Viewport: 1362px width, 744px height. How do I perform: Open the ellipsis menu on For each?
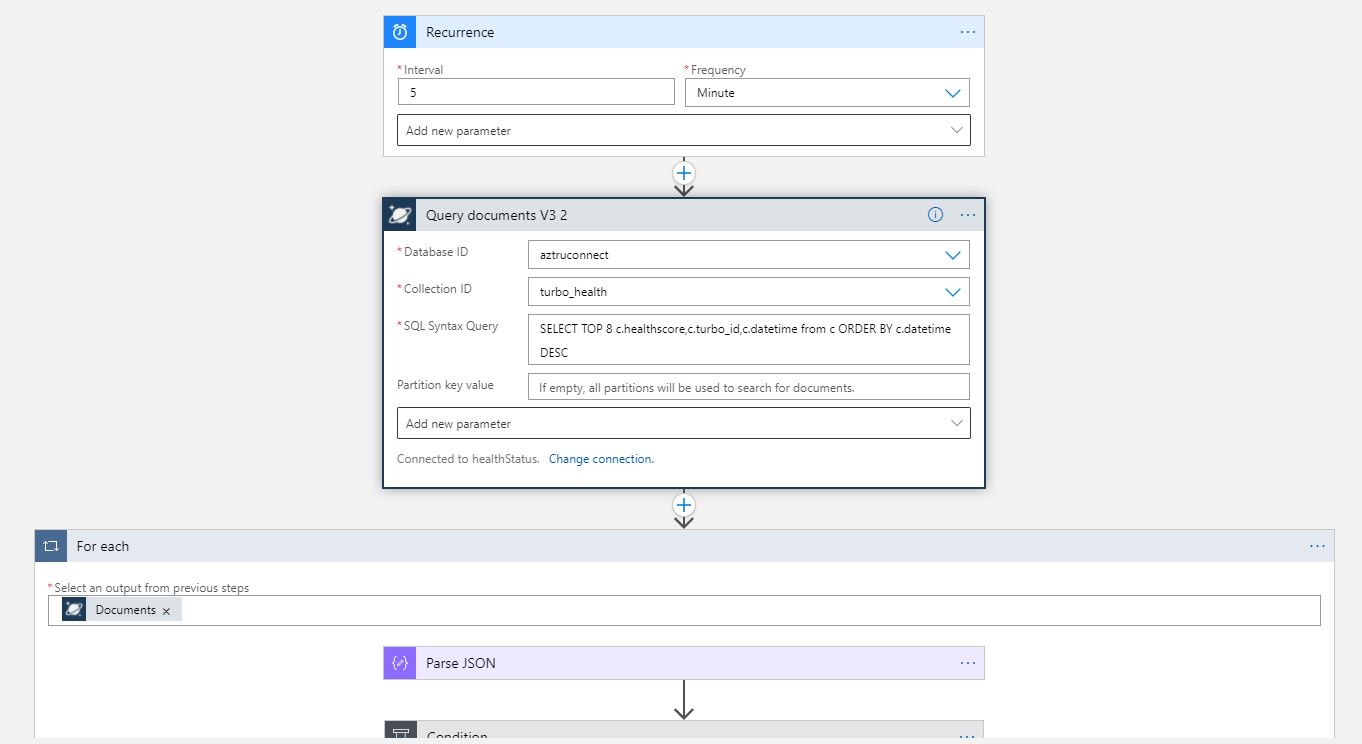click(x=1317, y=546)
